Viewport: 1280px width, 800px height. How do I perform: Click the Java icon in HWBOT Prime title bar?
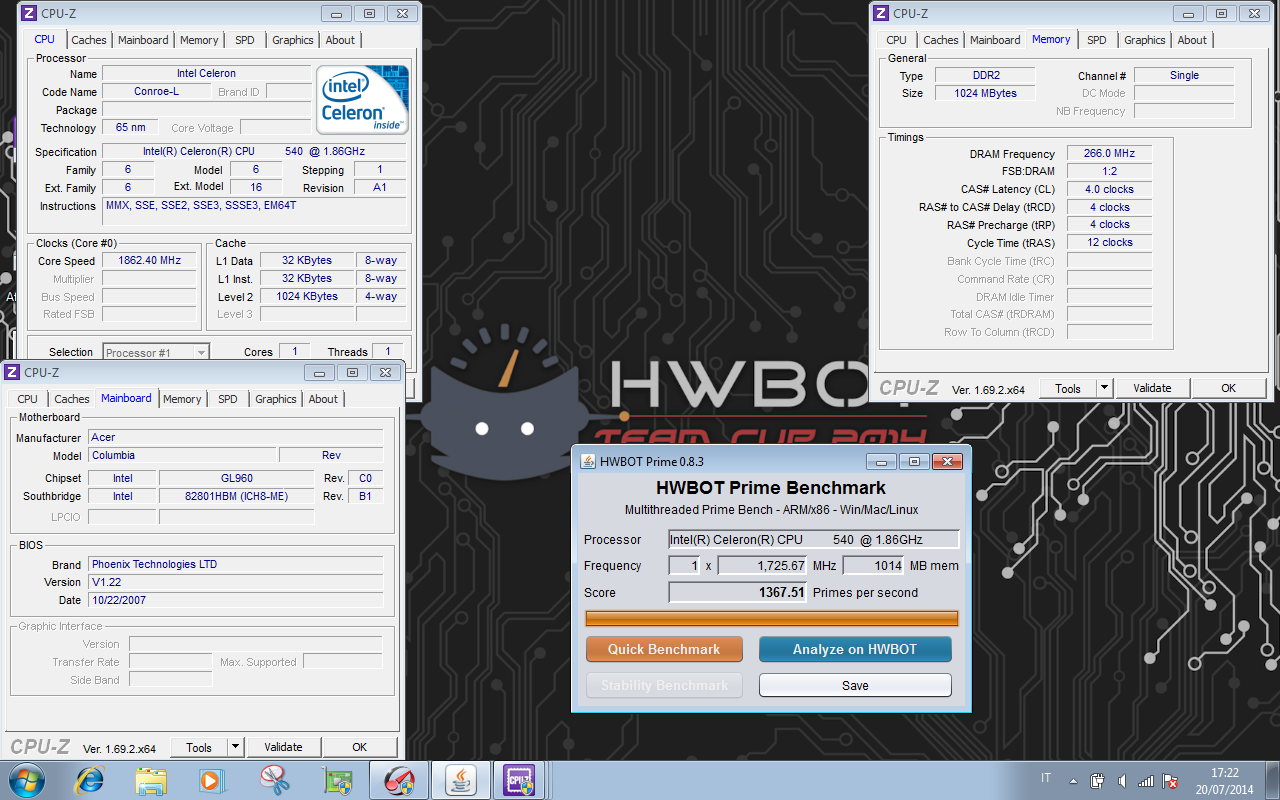[x=588, y=461]
